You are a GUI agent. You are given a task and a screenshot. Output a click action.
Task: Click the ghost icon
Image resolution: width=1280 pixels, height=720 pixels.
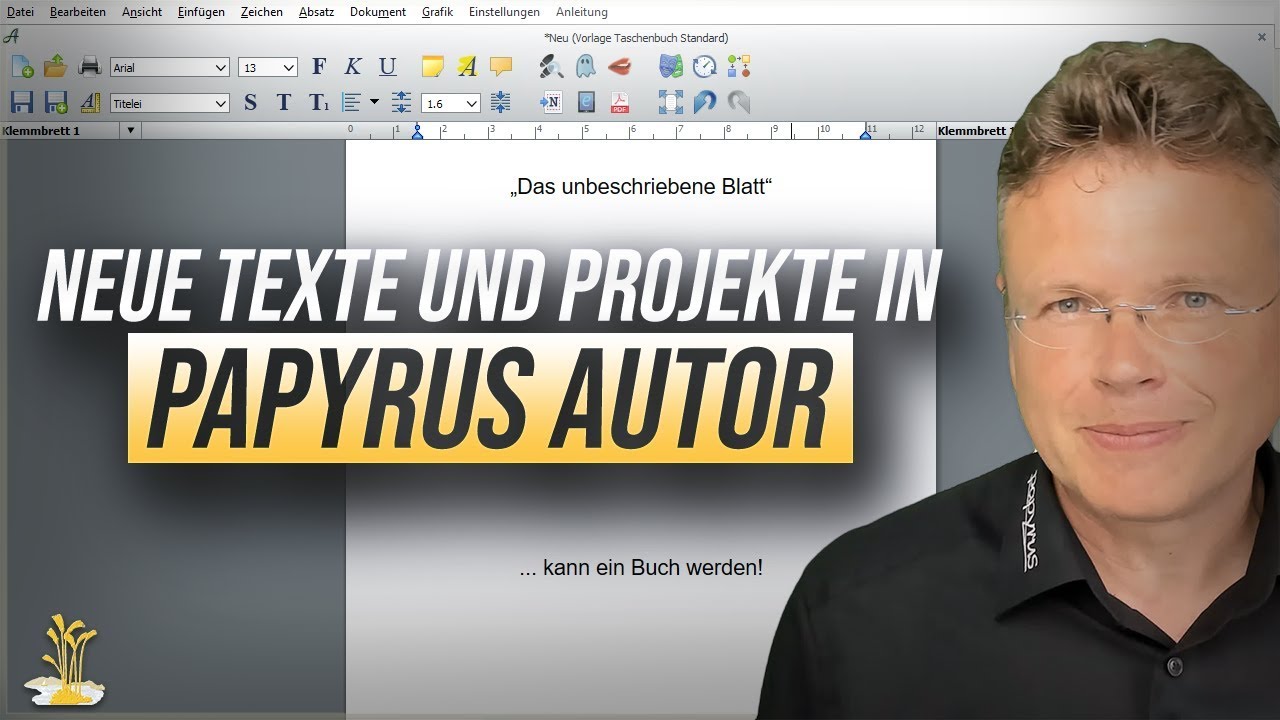click(x=585, y=67)
